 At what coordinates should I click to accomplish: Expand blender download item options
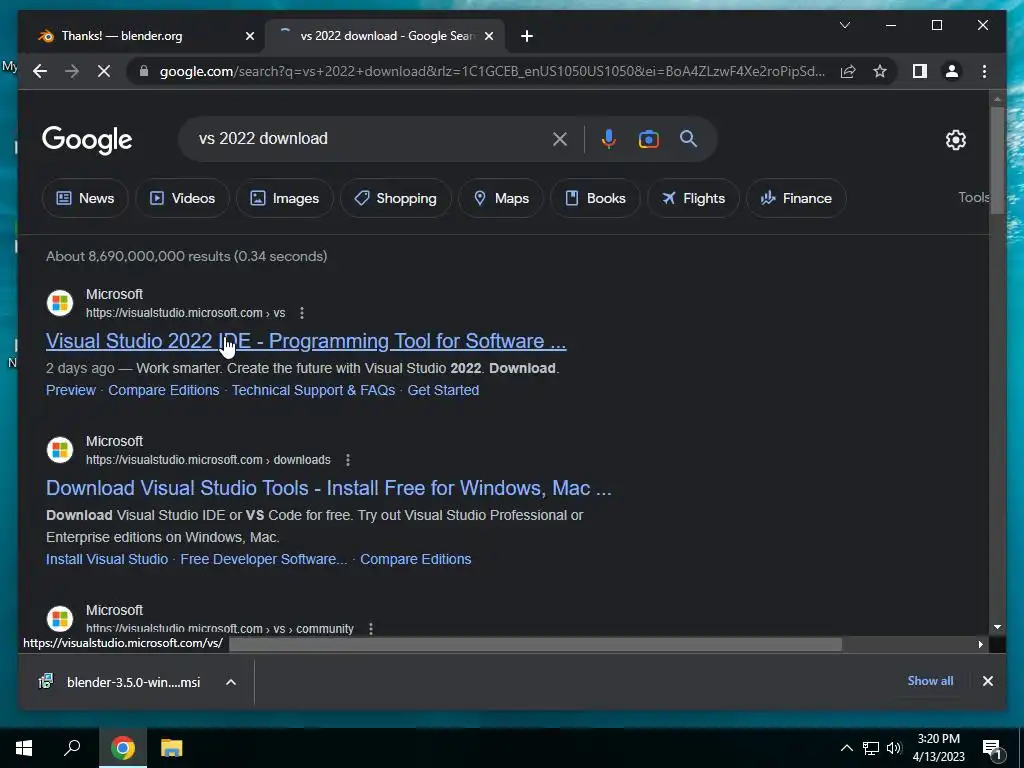click(x=231, y=682)
